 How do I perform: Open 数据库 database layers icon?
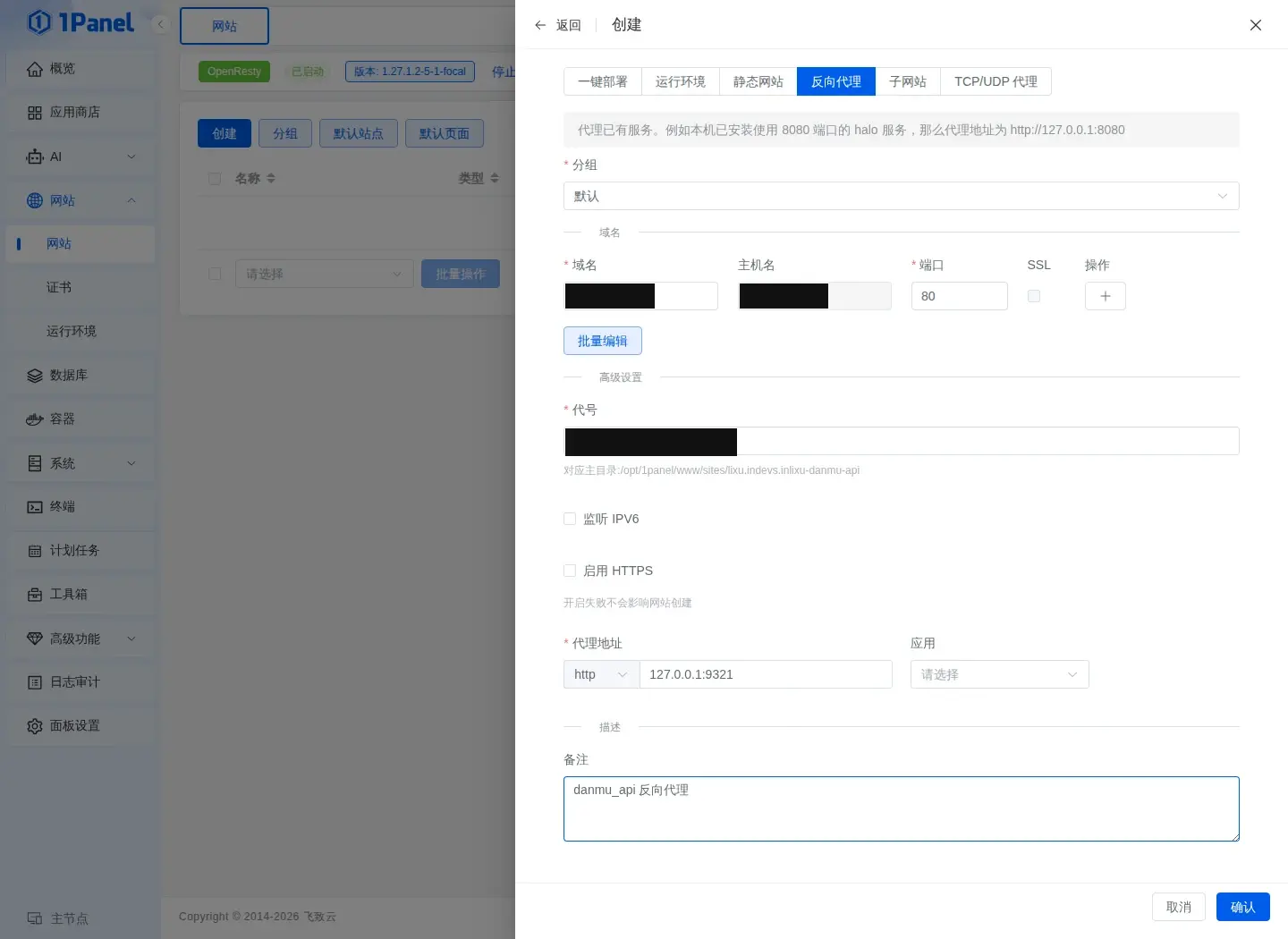[35, 376]
